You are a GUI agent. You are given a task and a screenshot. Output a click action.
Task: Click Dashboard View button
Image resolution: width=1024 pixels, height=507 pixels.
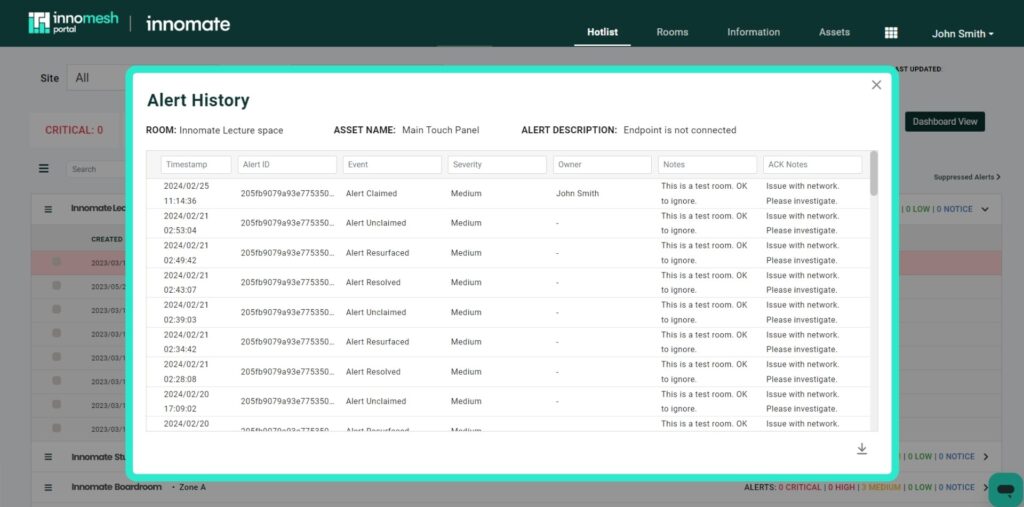[944, 122]
